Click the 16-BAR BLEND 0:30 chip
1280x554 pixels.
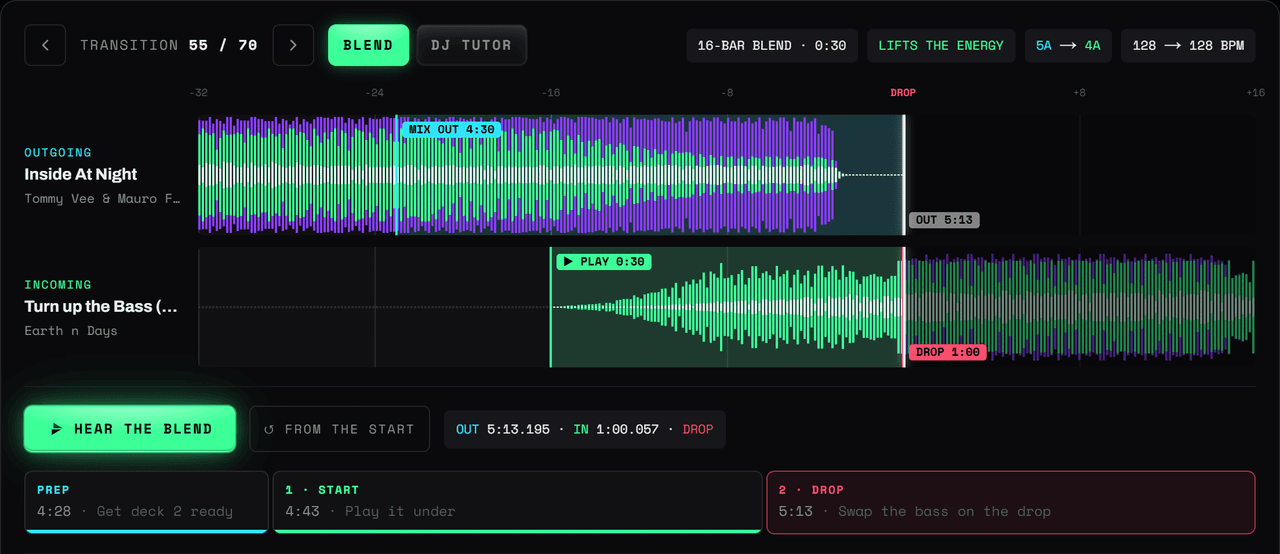coord(772,45)
